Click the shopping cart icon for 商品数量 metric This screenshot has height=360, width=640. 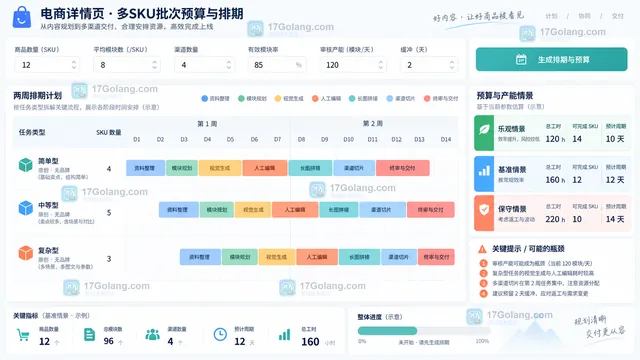22,335
